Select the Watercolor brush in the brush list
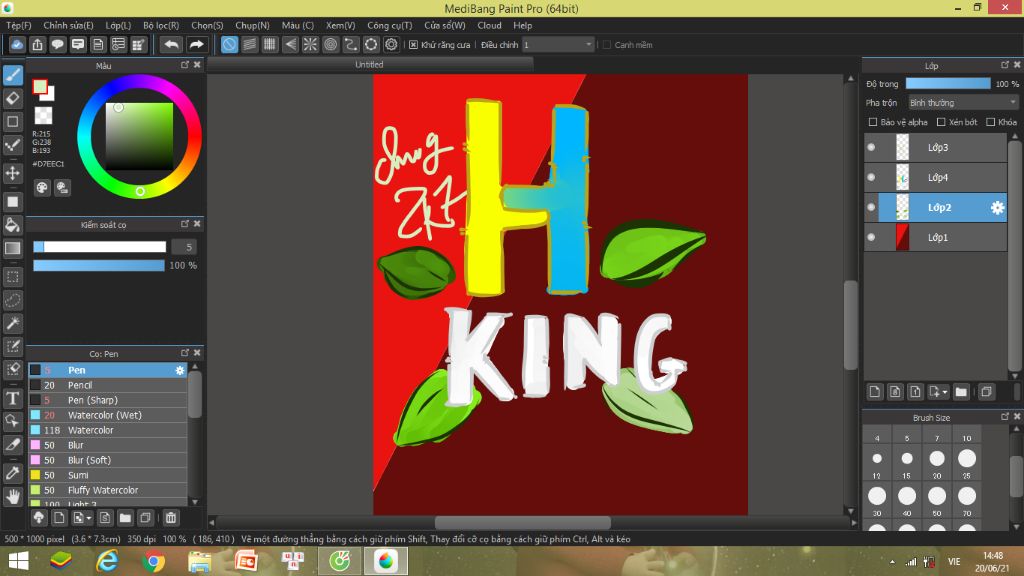Screen dimensions: 1024x576 (100, 430)
